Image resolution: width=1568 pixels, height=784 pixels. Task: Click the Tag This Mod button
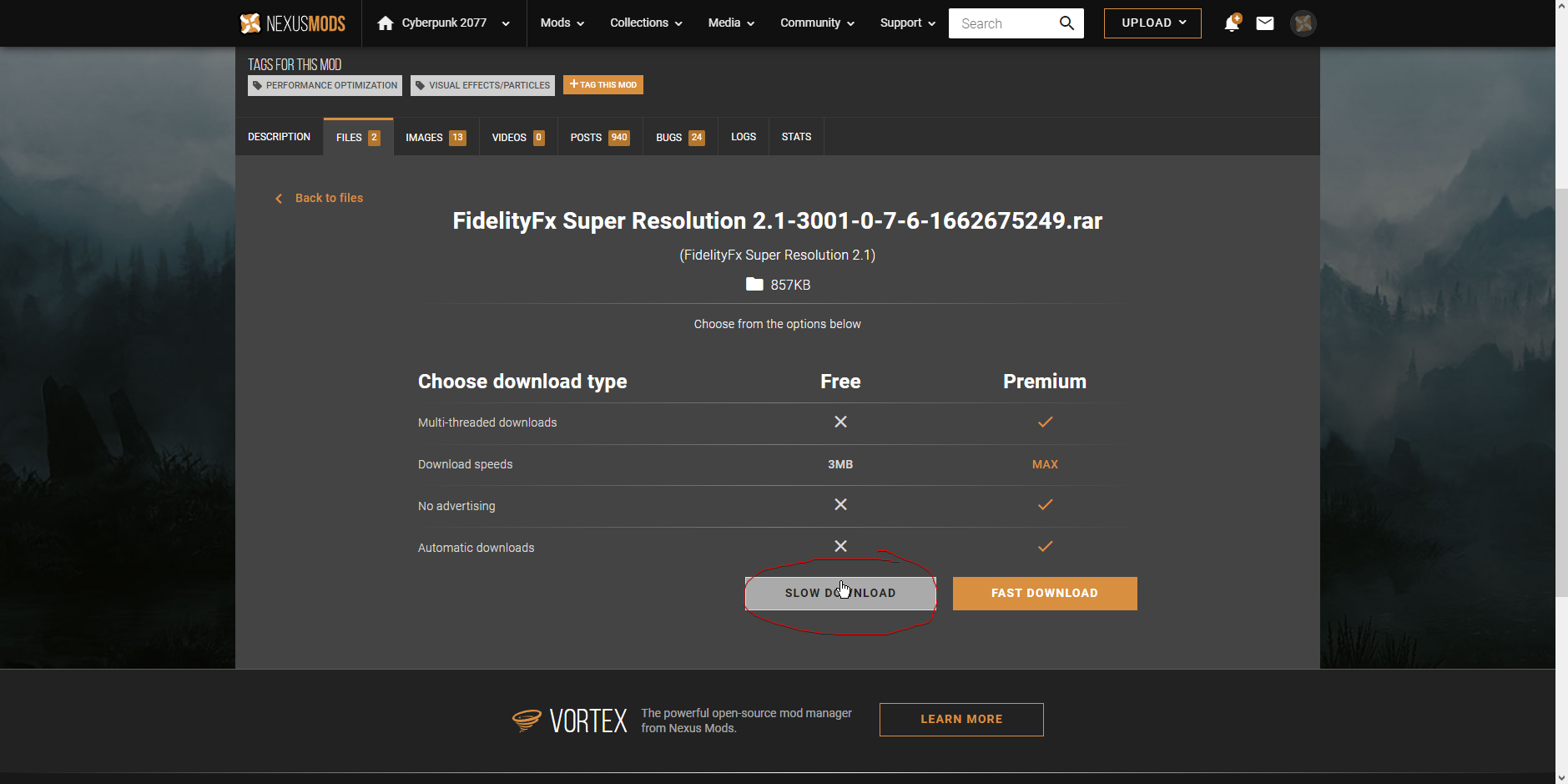coord(603,85)
